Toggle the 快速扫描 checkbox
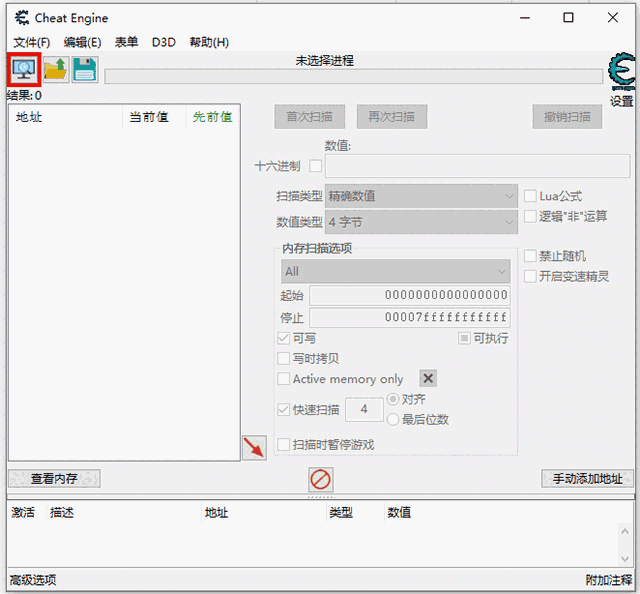 [x=284, y=409]
